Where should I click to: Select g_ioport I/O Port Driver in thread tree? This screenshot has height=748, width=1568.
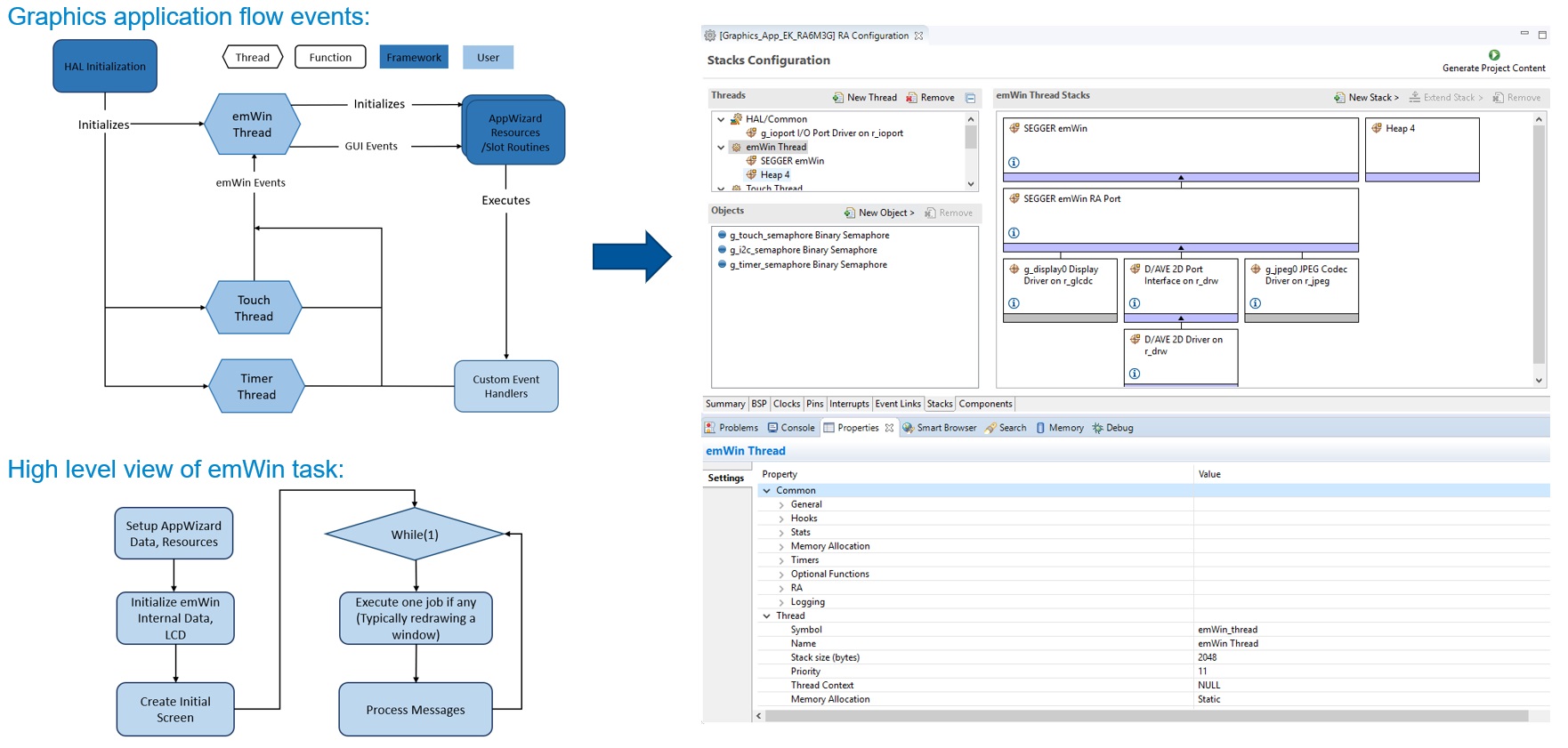tap(831, 133)
